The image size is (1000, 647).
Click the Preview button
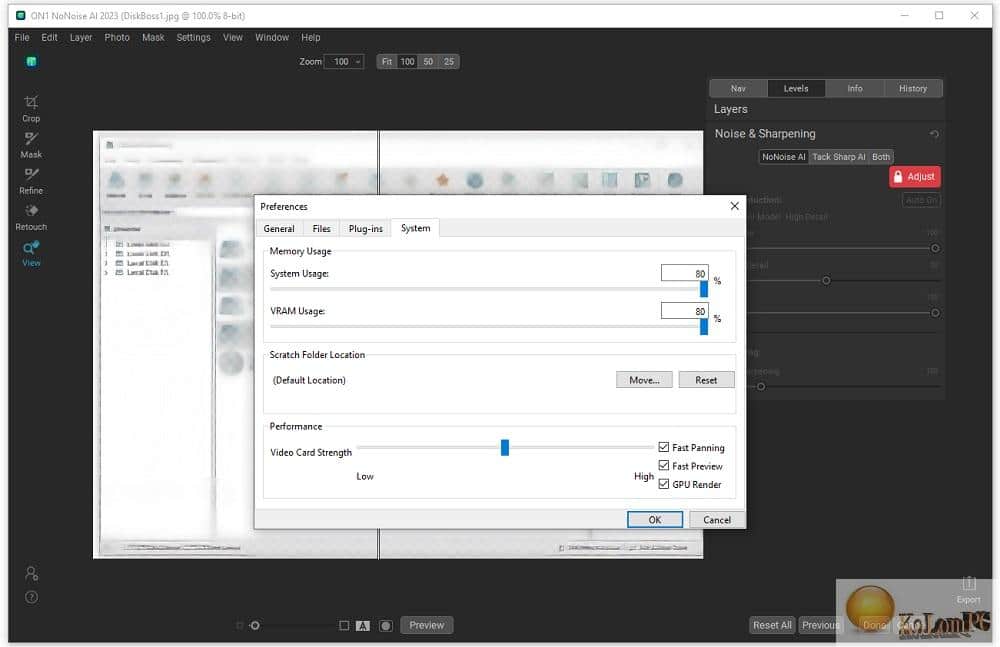pyautogui.click(x=427, y=625)
